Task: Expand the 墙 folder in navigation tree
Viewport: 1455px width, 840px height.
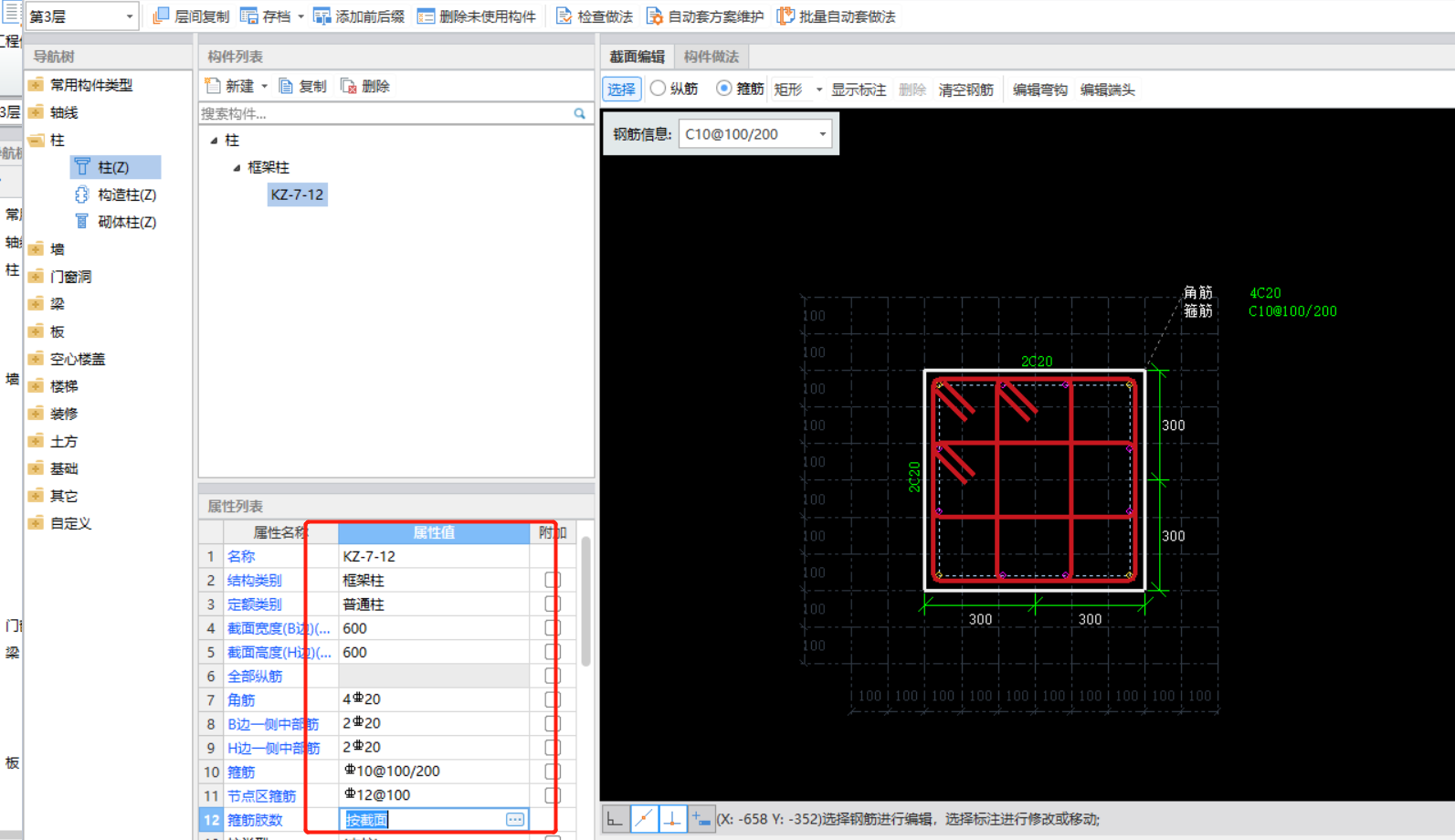Action: tap(36, 249)
